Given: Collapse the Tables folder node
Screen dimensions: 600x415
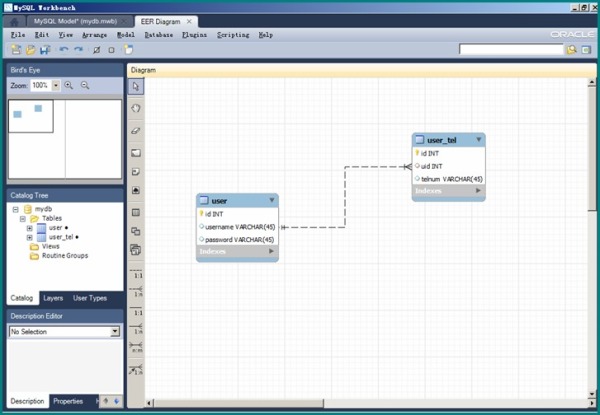Looking at the screenshot, I should tap(23, 219).
